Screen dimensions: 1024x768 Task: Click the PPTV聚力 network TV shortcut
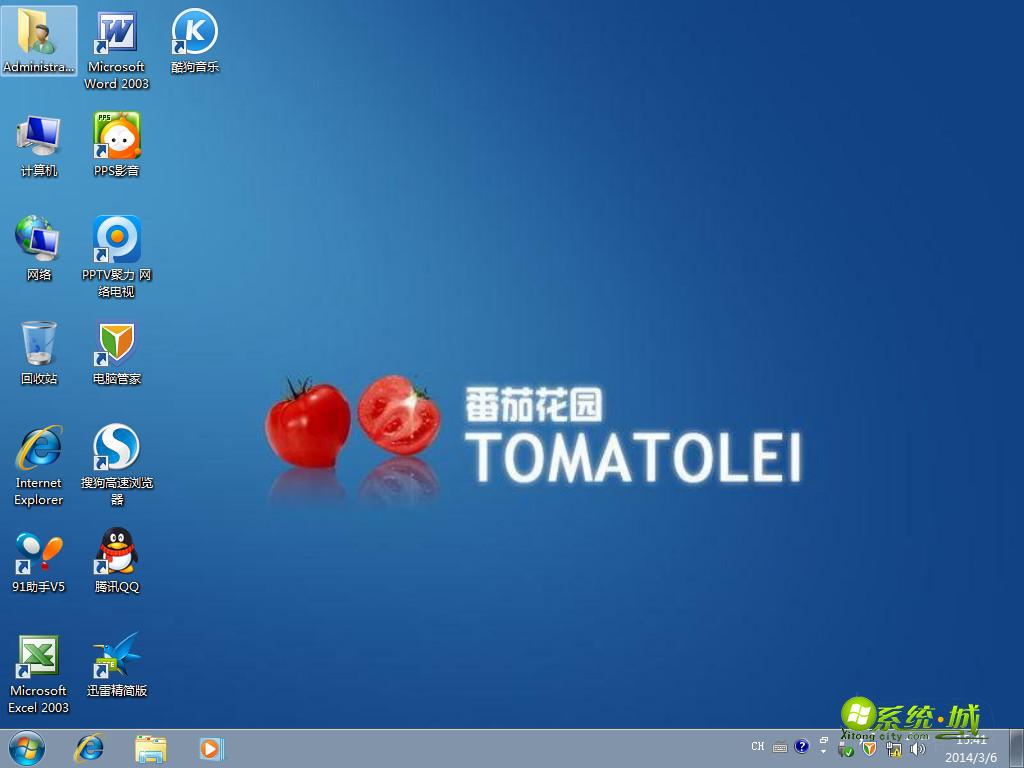(117, 240)
